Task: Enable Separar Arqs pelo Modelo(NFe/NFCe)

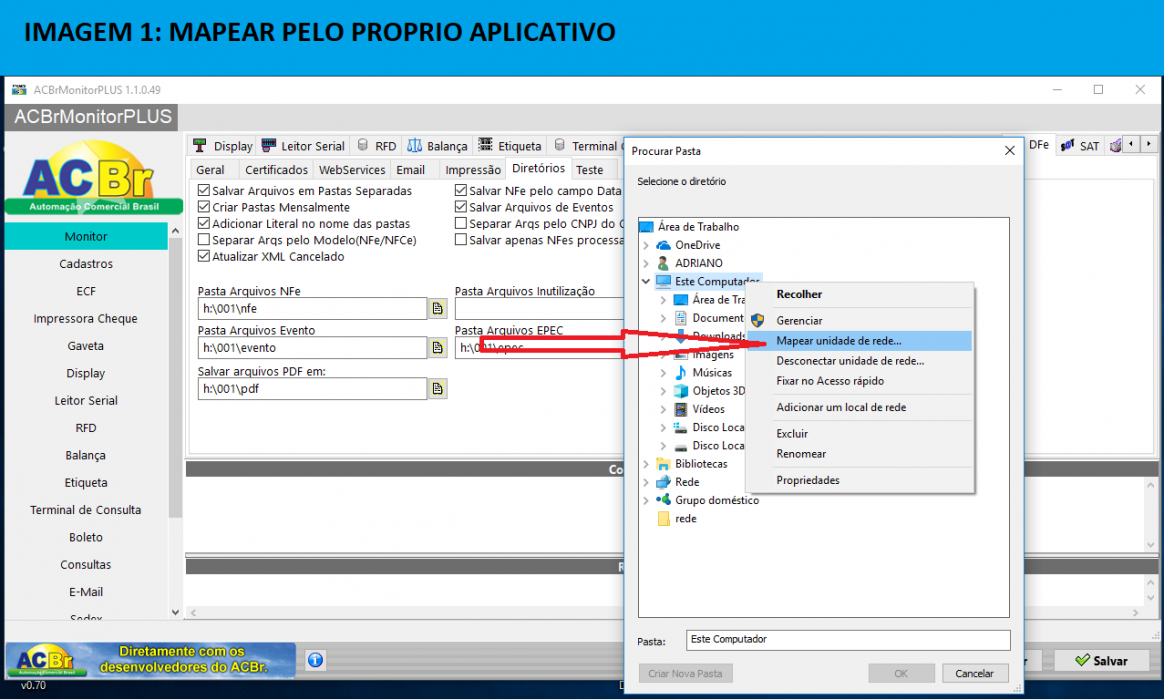Action: [x=203, y=240]
